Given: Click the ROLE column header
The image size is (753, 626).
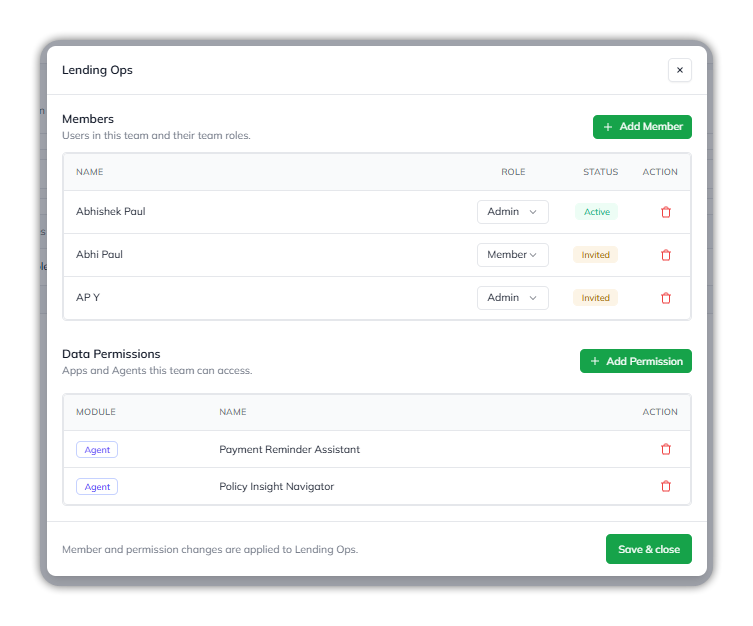Looking at the screenshot, I should click(513, 172).
